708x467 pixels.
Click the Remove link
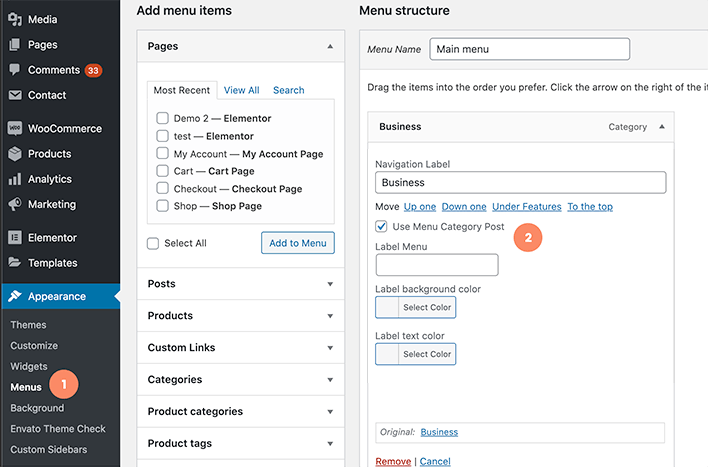[x=393, y=461]
